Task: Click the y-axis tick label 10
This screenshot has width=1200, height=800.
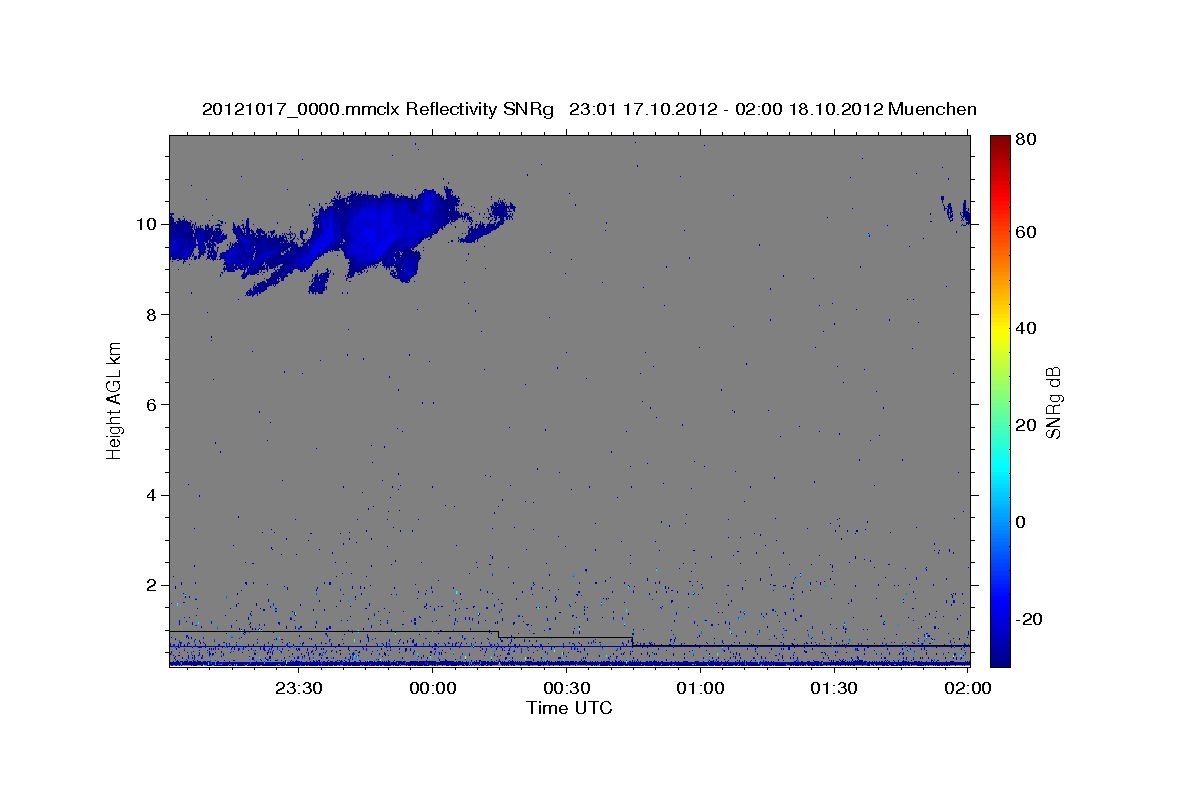Action: (x=145, y=224)
